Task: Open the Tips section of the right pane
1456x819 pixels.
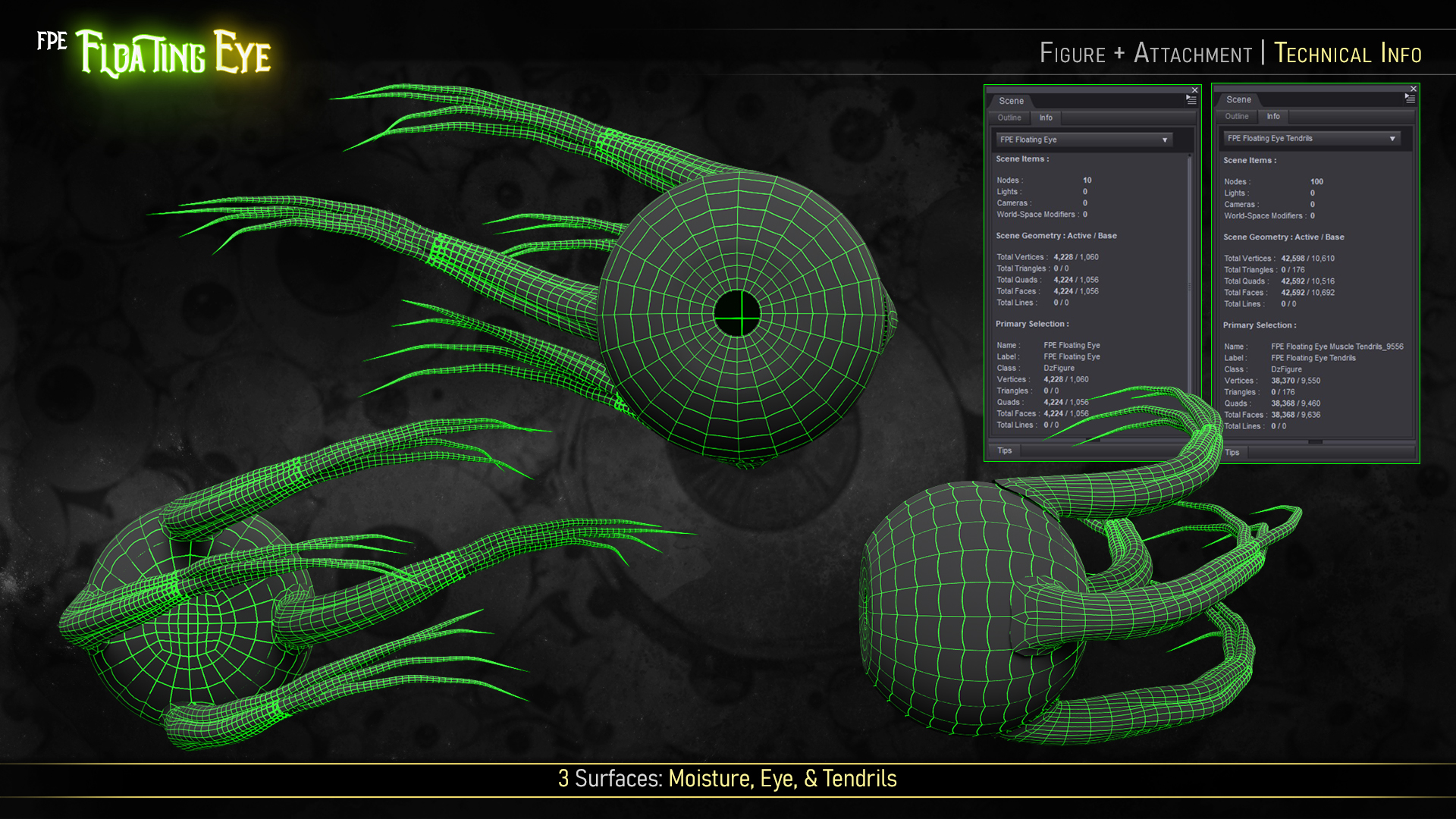Action: point(1232,452)
